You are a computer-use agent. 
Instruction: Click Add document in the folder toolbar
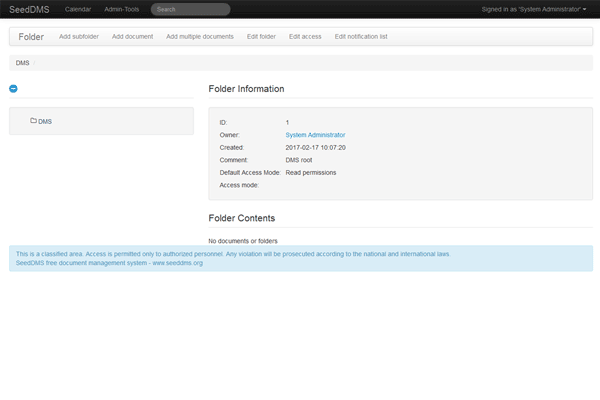point(132,36)
